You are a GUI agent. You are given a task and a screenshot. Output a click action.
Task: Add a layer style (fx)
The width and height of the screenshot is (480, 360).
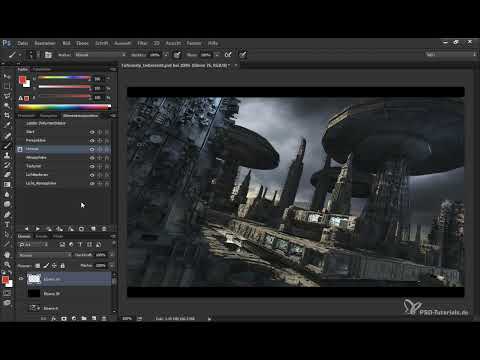[x=53, y=319]
